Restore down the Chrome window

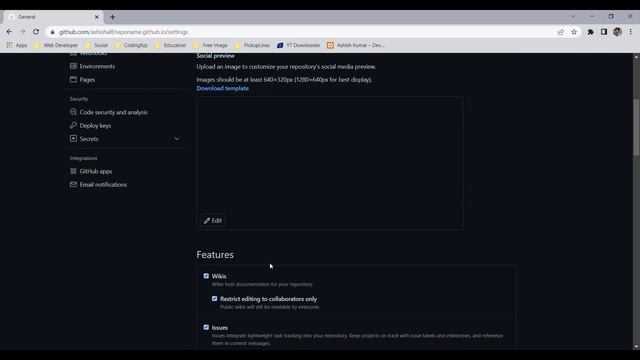point(611,16)
